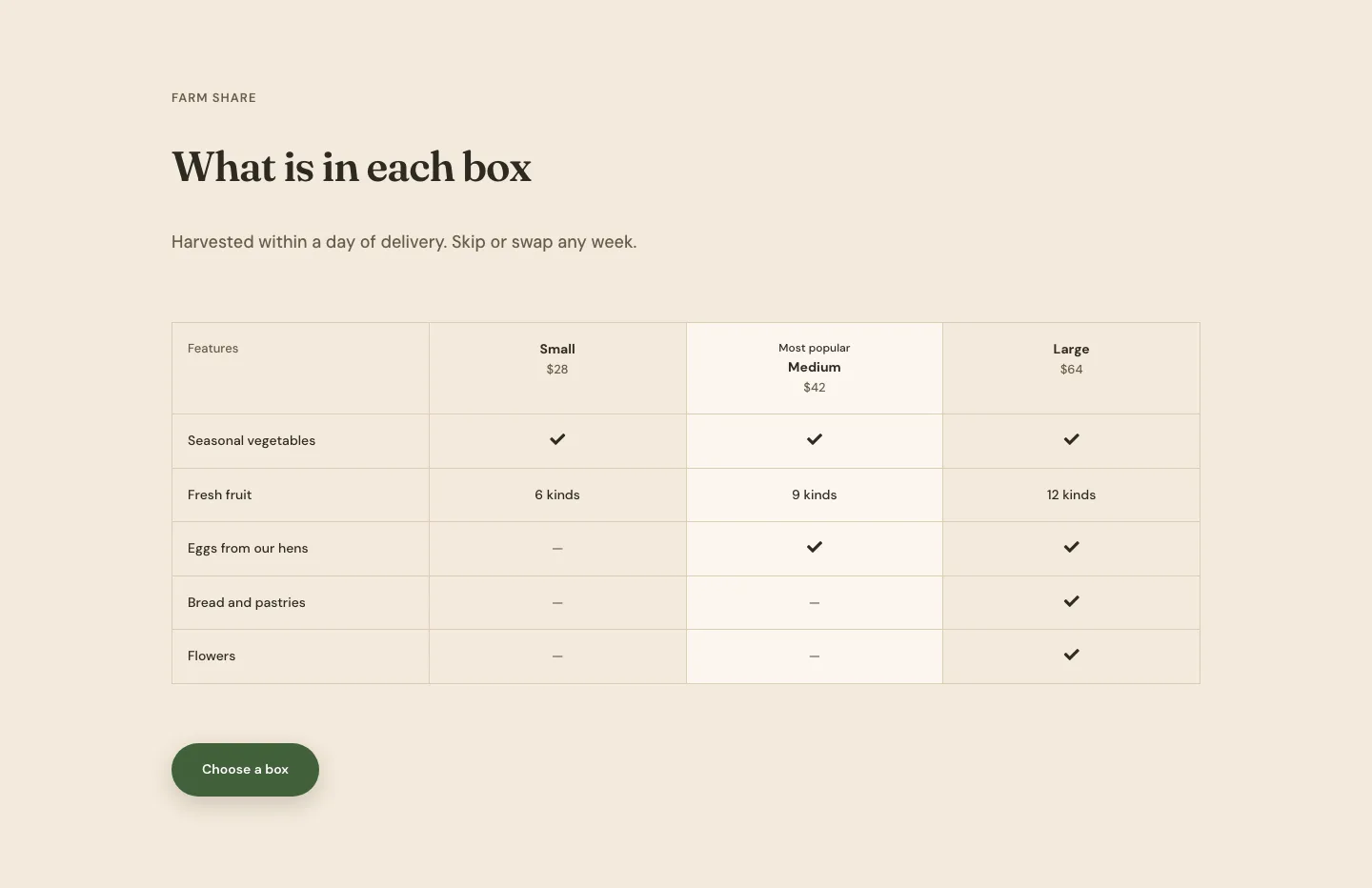Viewport: 1372px width, 888px height.
Task: Click the dash for Eggs under Small
Action: pos(557,549)
